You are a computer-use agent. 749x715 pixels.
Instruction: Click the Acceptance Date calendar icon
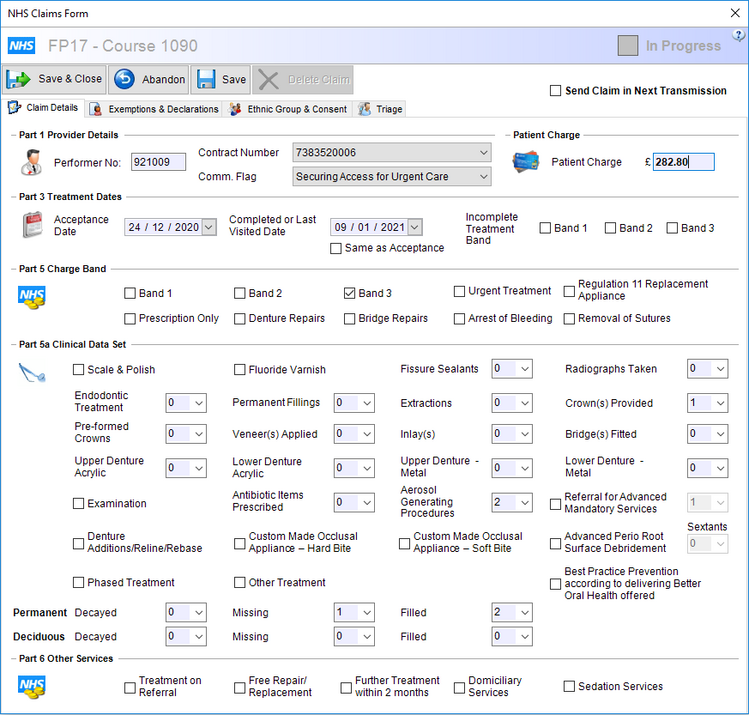pos(32,225)
